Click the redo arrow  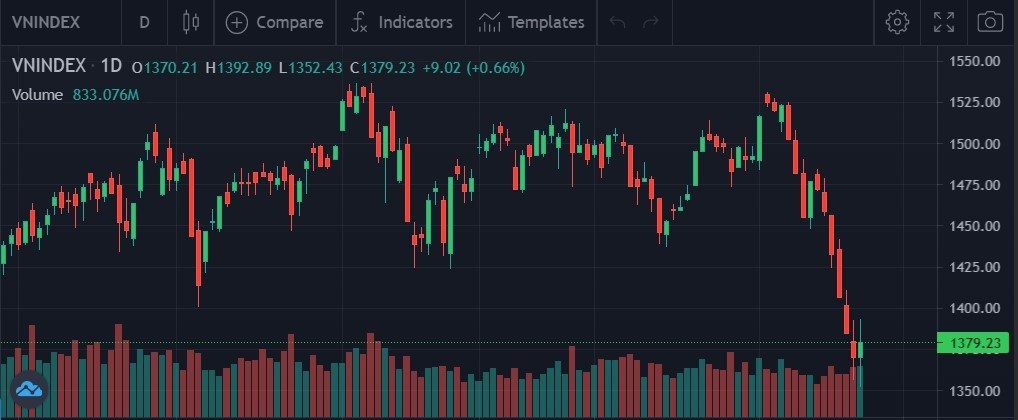651,22
